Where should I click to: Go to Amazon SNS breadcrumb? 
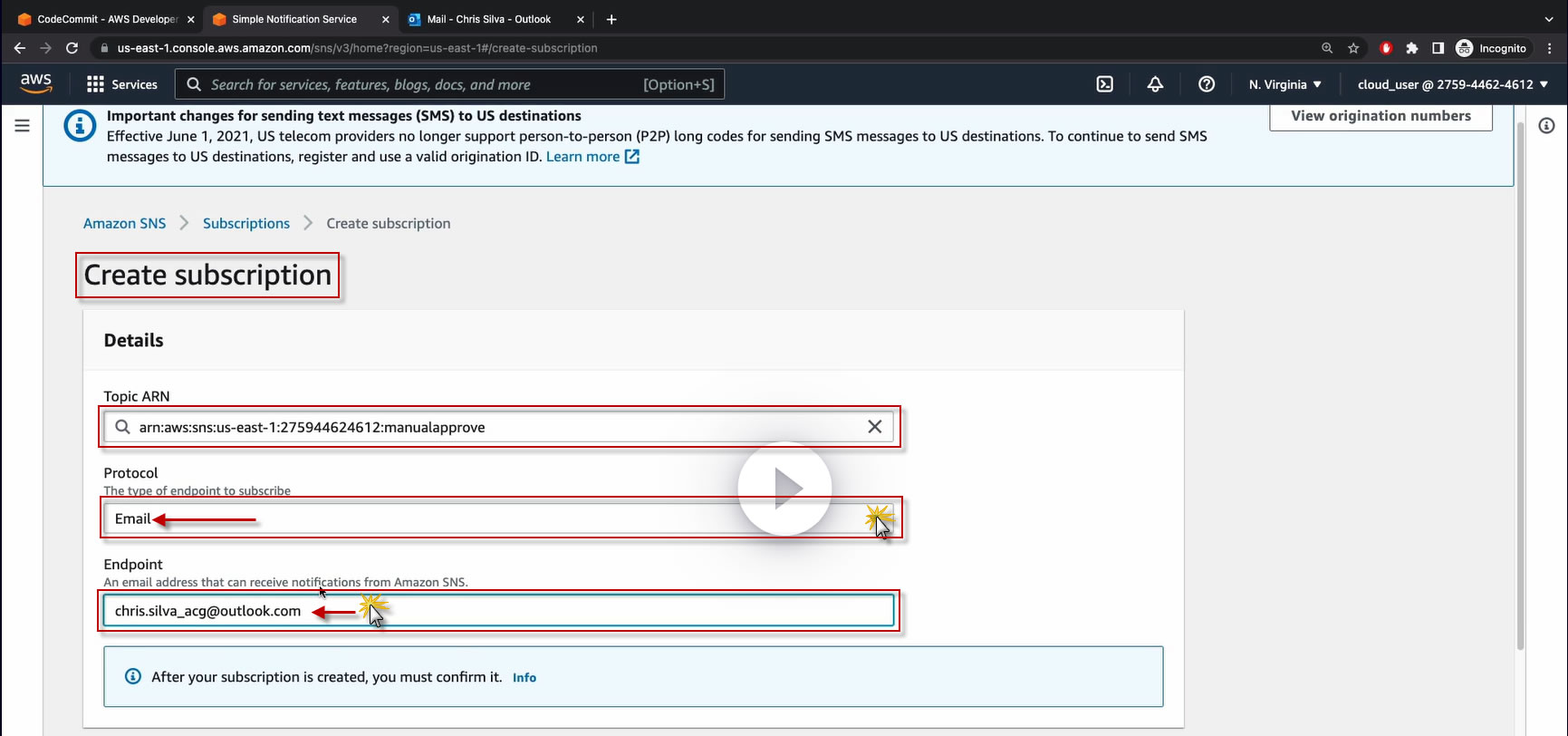pos(125,223)
